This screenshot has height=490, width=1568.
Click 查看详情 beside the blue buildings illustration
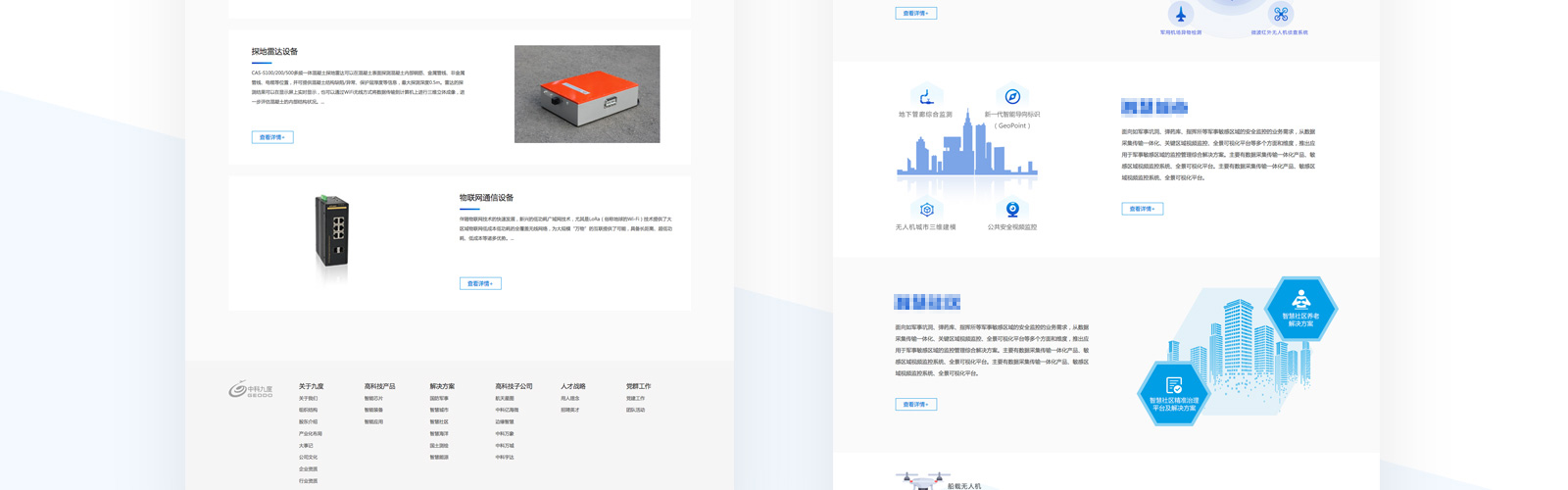coord(915,404)
